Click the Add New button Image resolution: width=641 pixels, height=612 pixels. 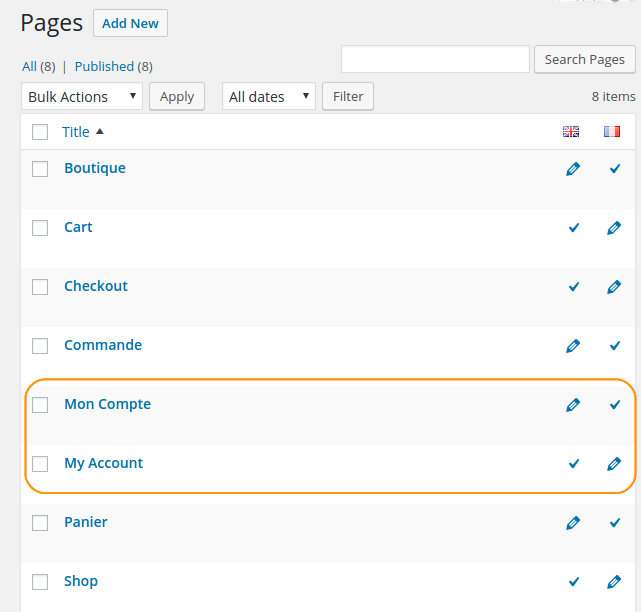[130, 23]
